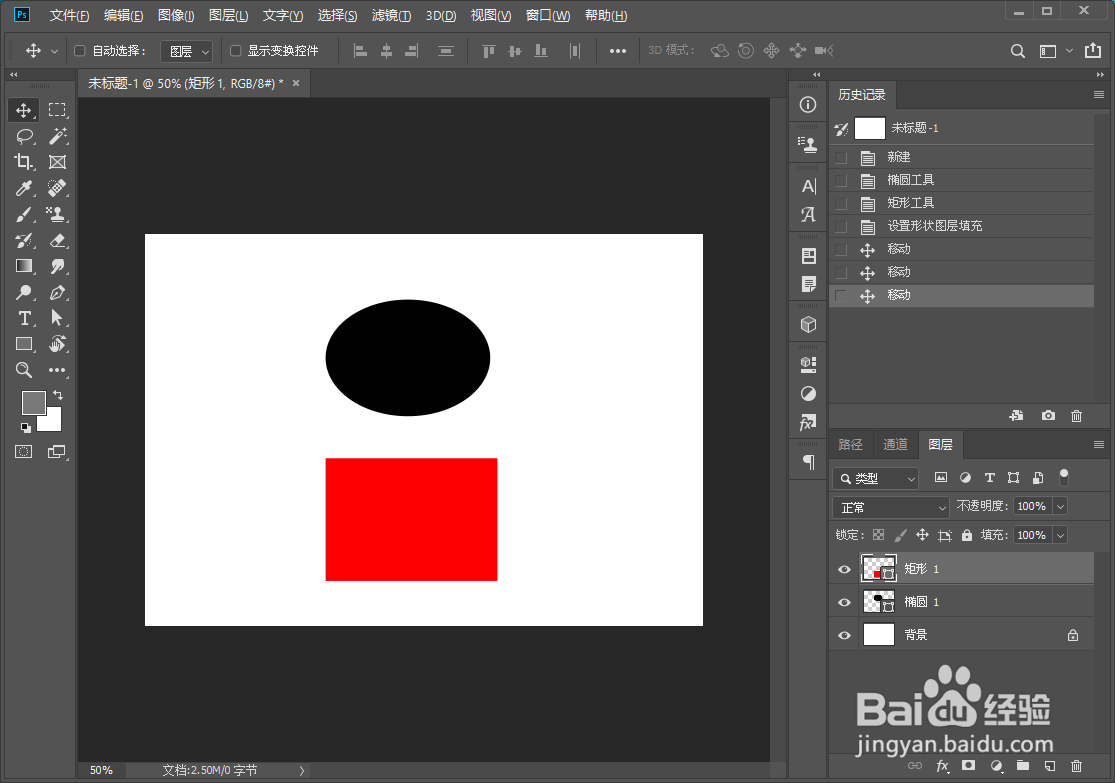Hide the 背景 layer

pos(844,635)
